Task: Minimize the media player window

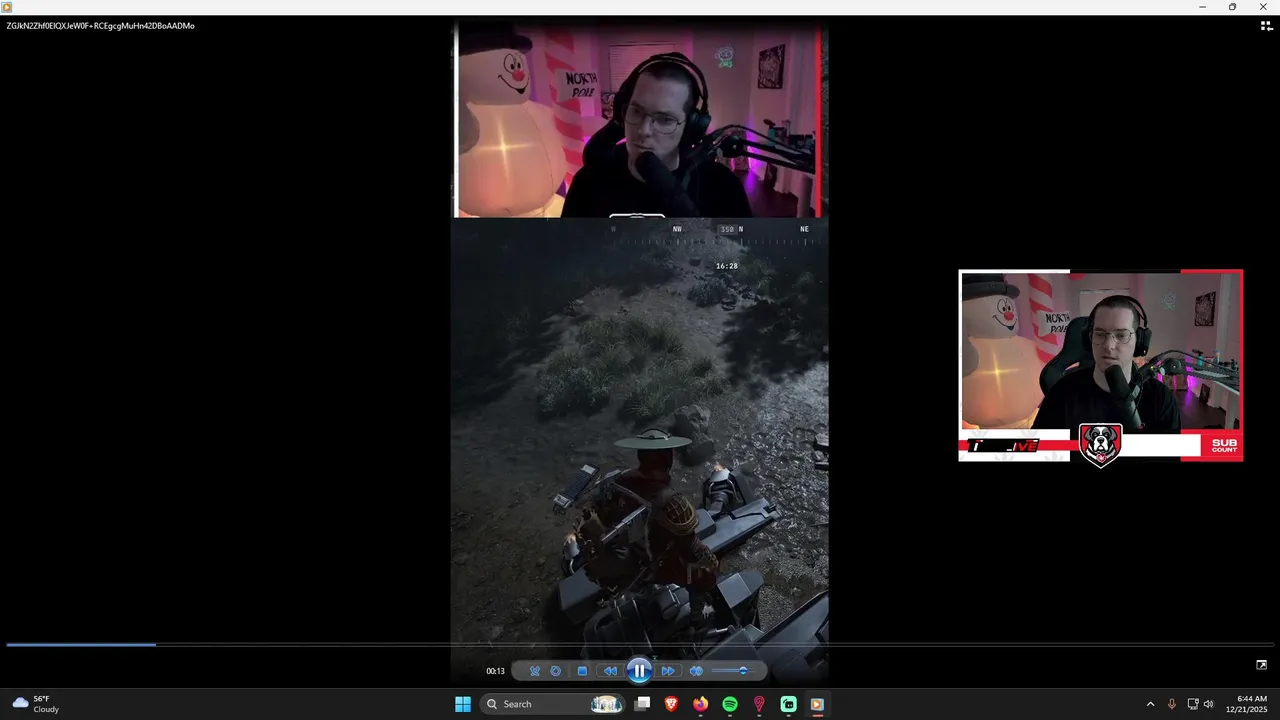Action: (1202, 7)
